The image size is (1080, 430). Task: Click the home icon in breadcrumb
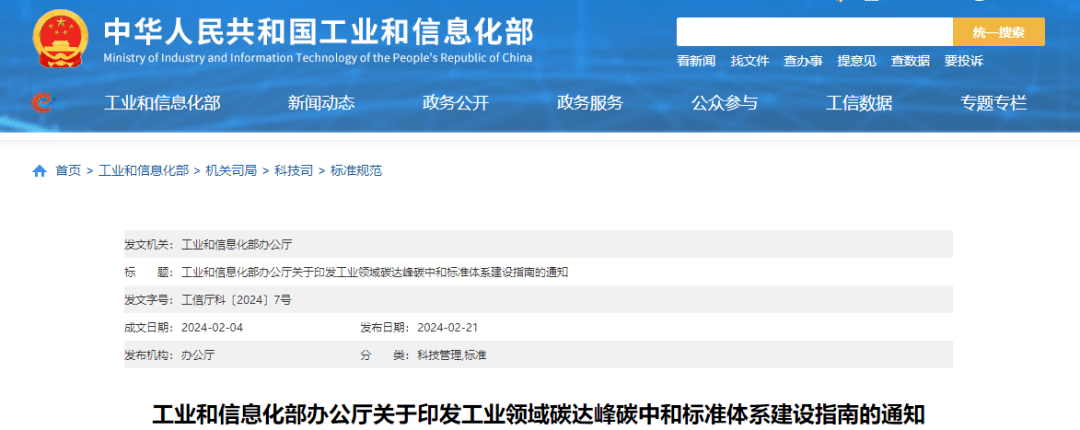[40, 171]
